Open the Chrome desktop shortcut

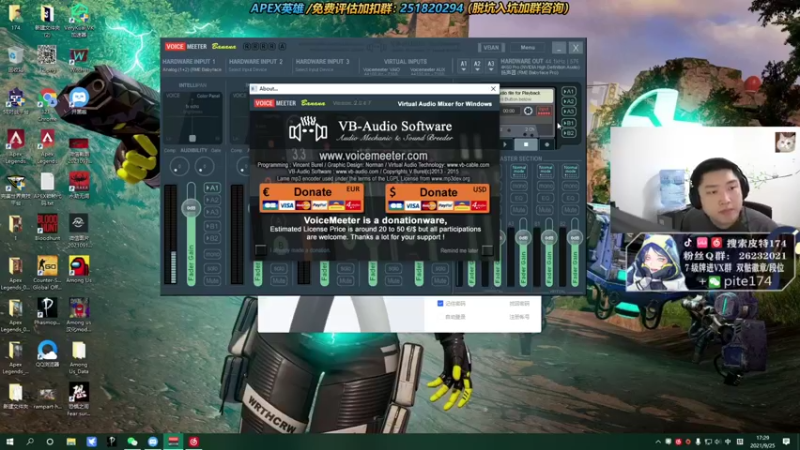(47, 98)
